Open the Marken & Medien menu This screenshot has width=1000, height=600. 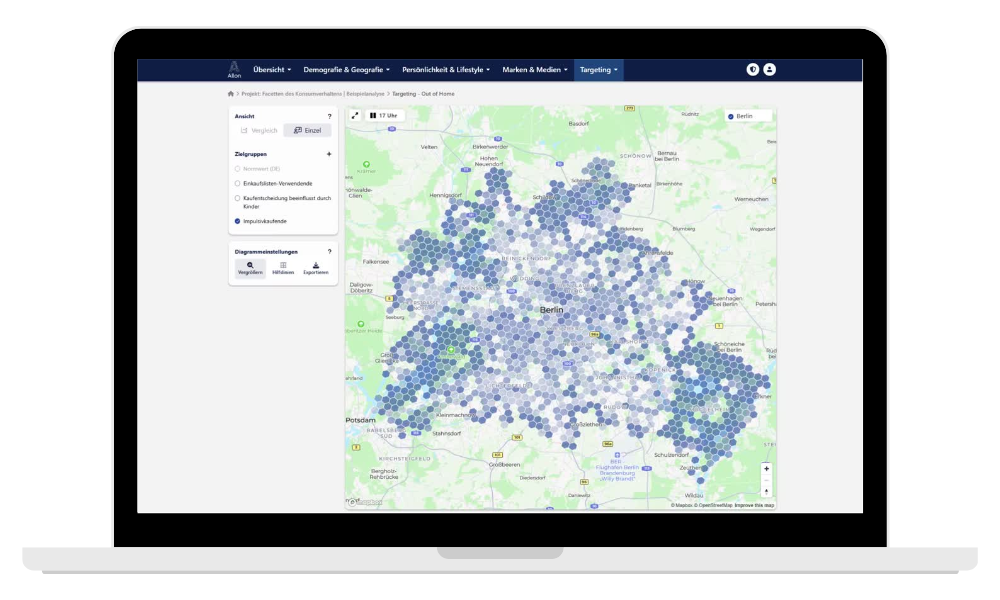click(534, 70)
